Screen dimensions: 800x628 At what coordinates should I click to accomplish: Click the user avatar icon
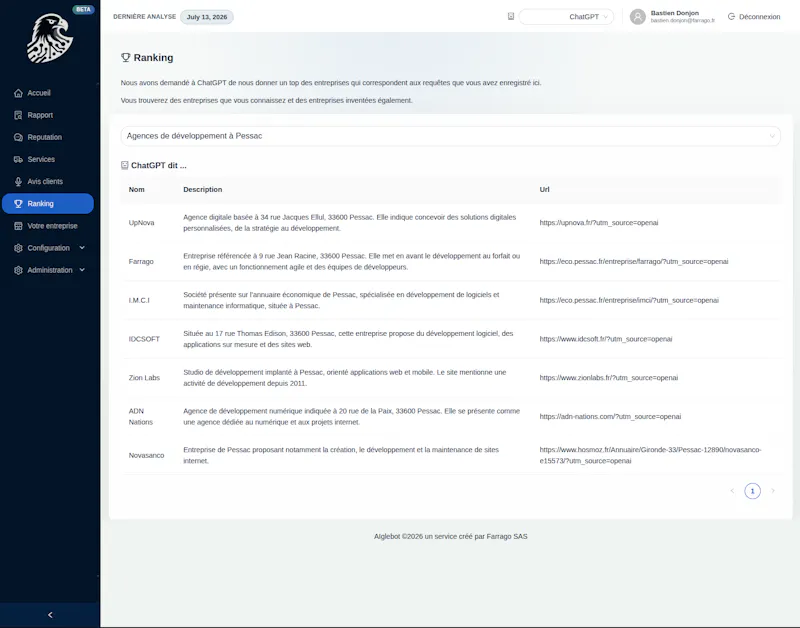point(638,17)
